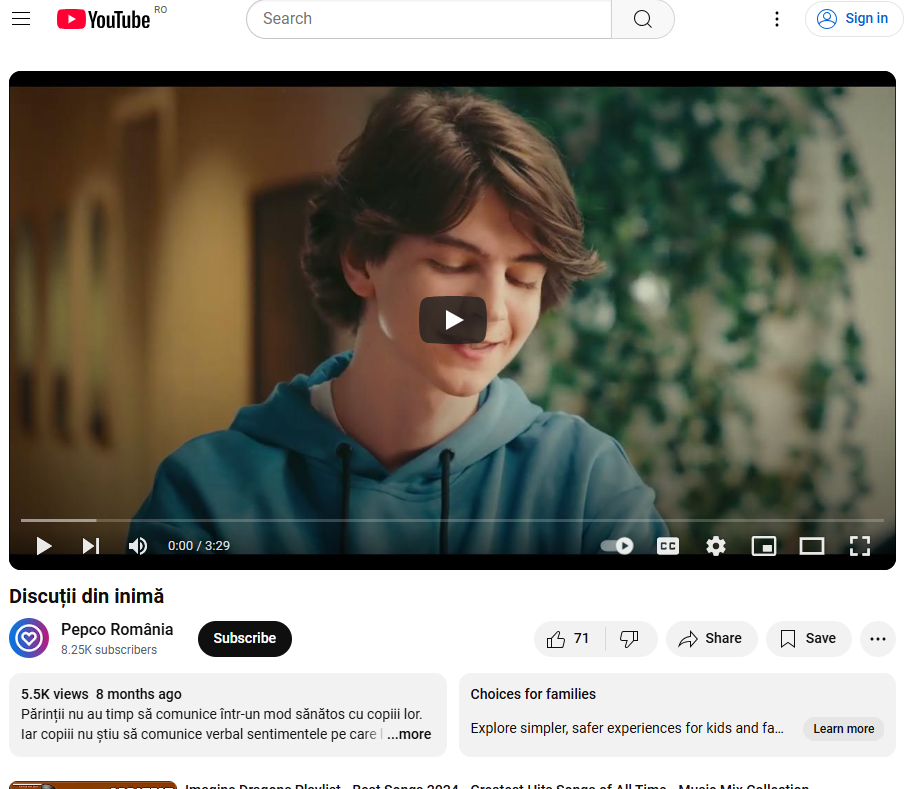Subscribe to Pepco România channel

click(244, 639)
